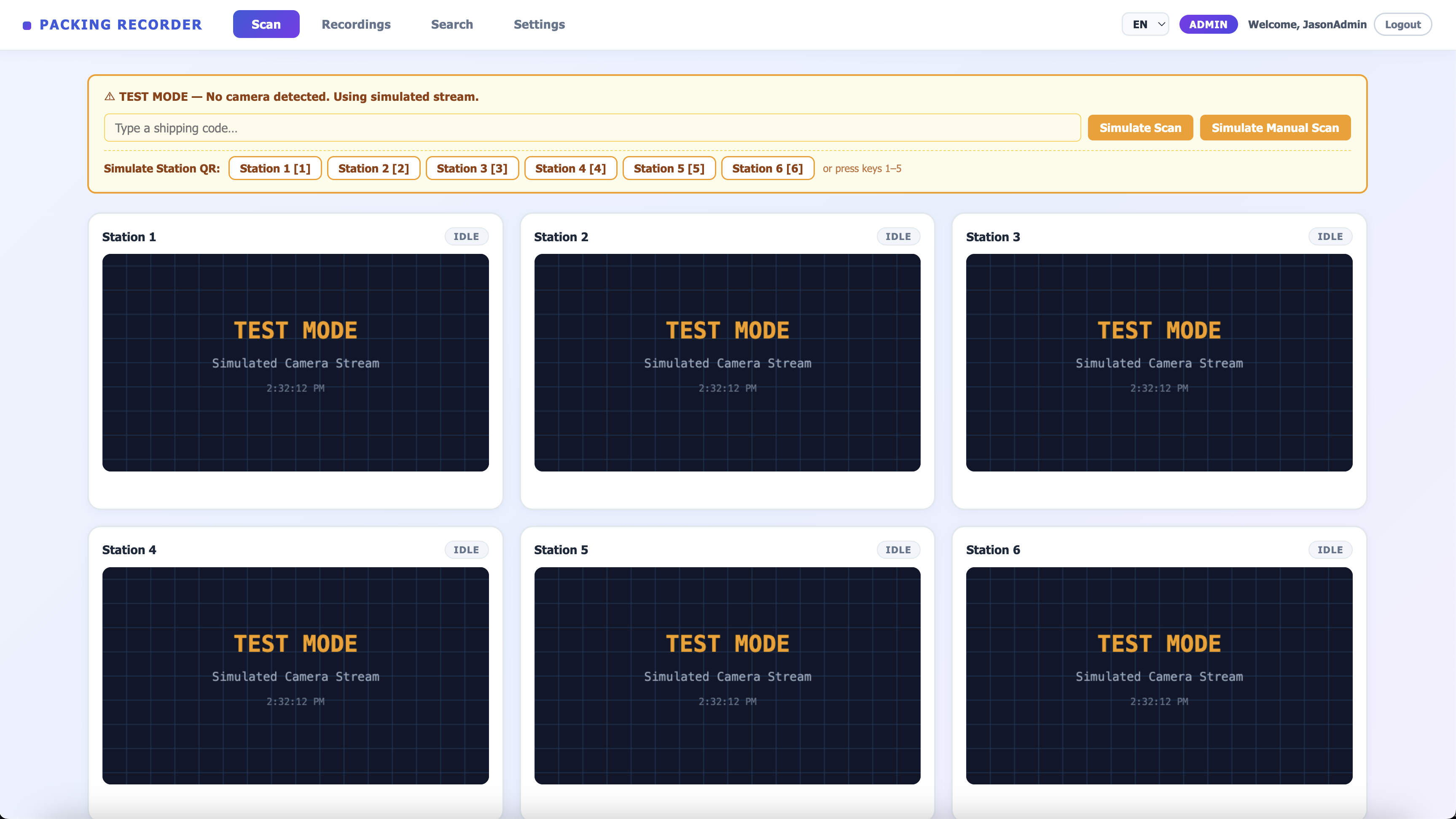Viewport: 1456px width, 819px height.
Task: Click the IDLE status badge of Station 6
Action: (x=1330, y=550)
